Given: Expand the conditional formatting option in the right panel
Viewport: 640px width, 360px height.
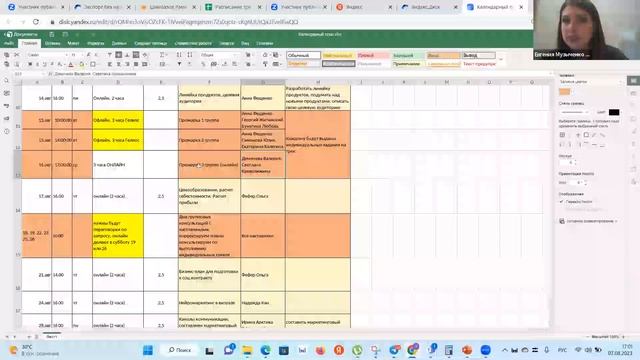Looking at the screenshot, I should (x=588, y=221).
